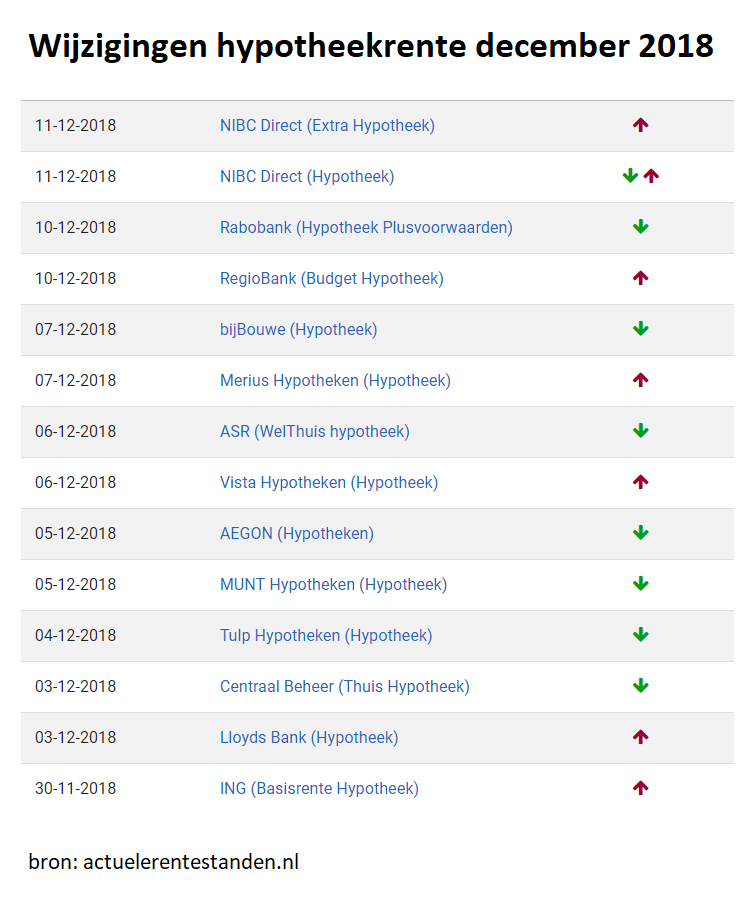Click green down arrow for Centraal Beheer row

[x=641, y=686]
